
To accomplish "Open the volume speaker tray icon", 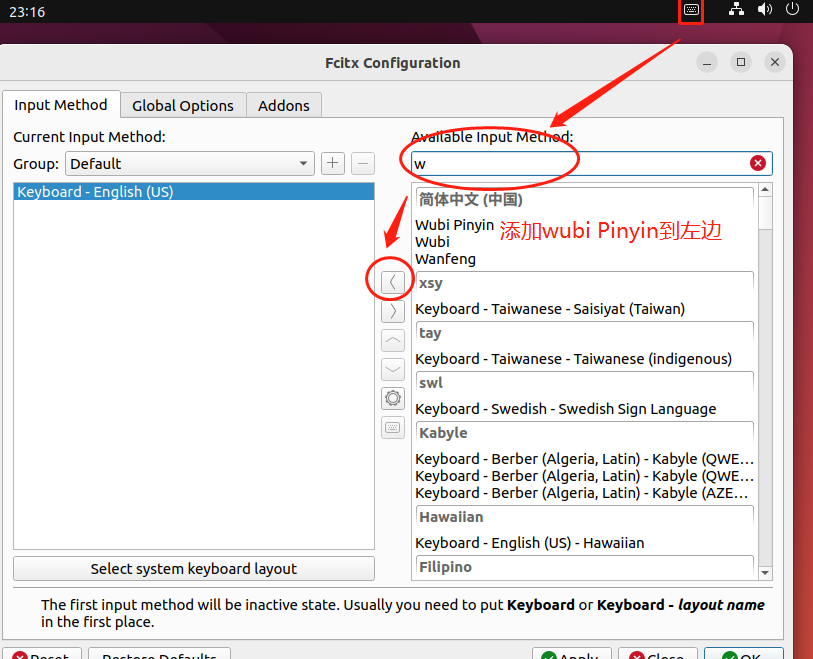I will [765, 9].
